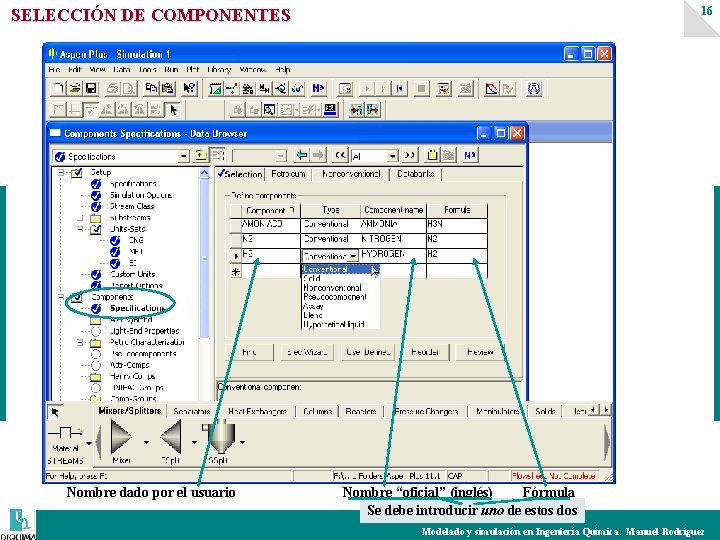This screenshot has width=720, height=540.
Task: Click the grayed Stop run square icon
Action: [421, 88]
